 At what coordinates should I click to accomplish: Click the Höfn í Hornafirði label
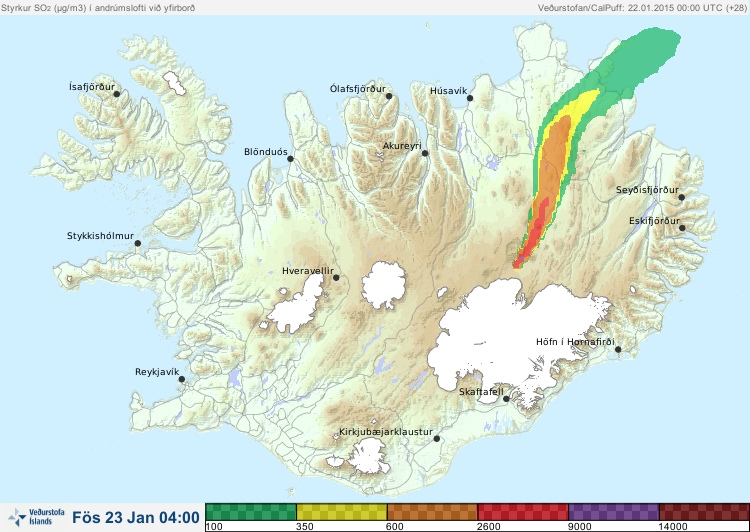pos(575,342)
